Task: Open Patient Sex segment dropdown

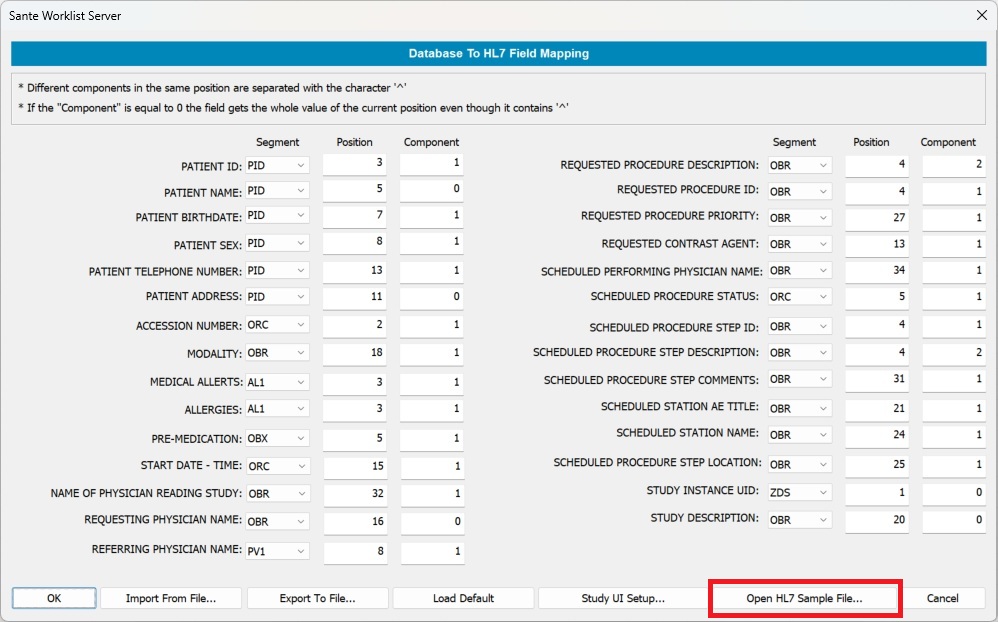Action: (x=277, y=243)
